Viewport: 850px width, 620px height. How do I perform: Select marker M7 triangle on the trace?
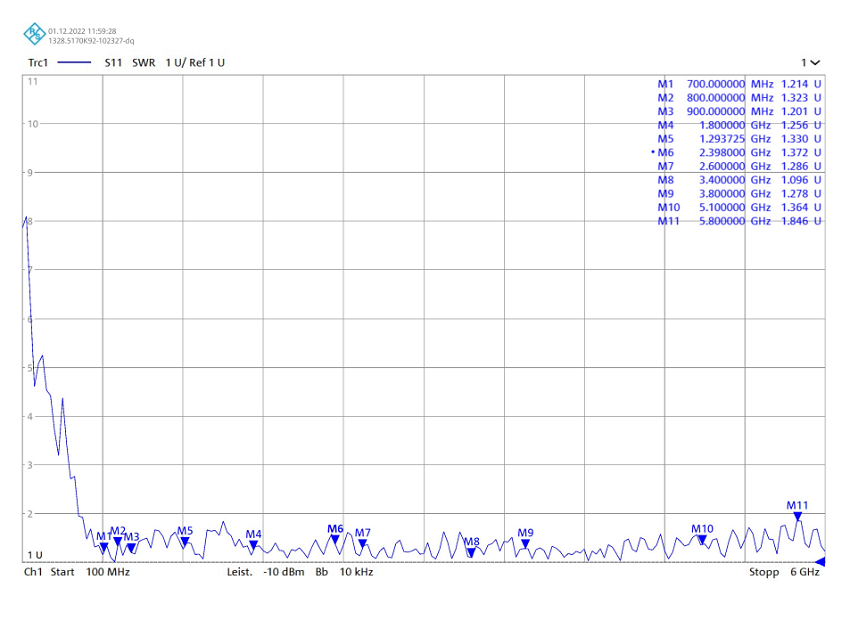point(363,543)
